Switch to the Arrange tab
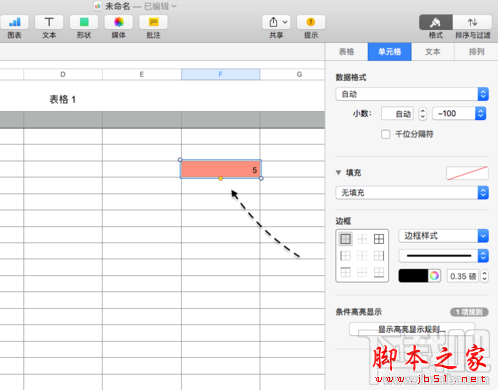498x390 pixels. coord(476,52)
